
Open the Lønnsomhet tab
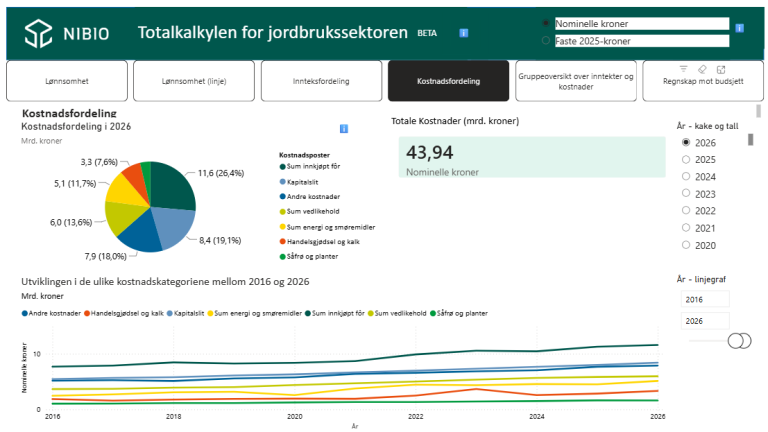coord(67,81)
